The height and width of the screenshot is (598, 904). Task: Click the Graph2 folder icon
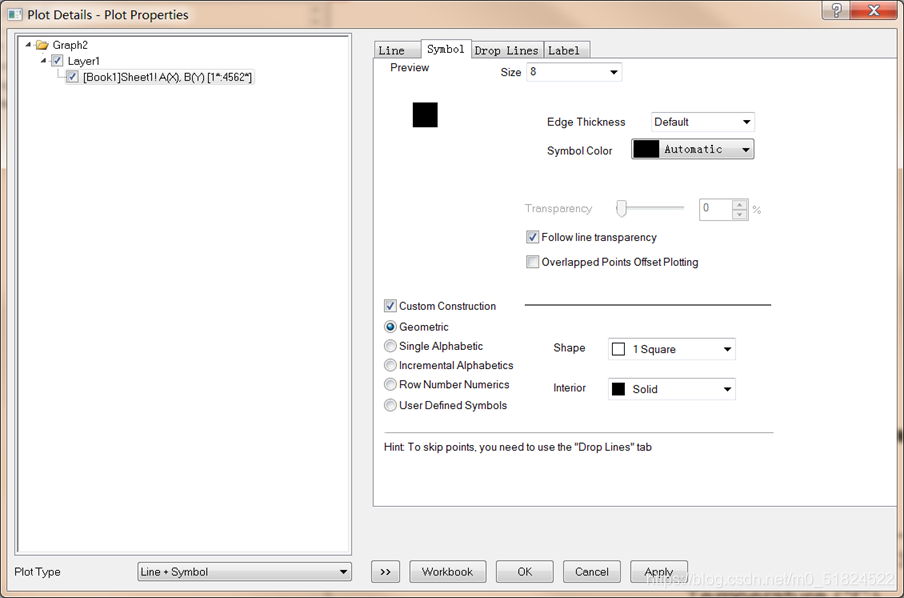pyautogui.click(x=42, y=45)
